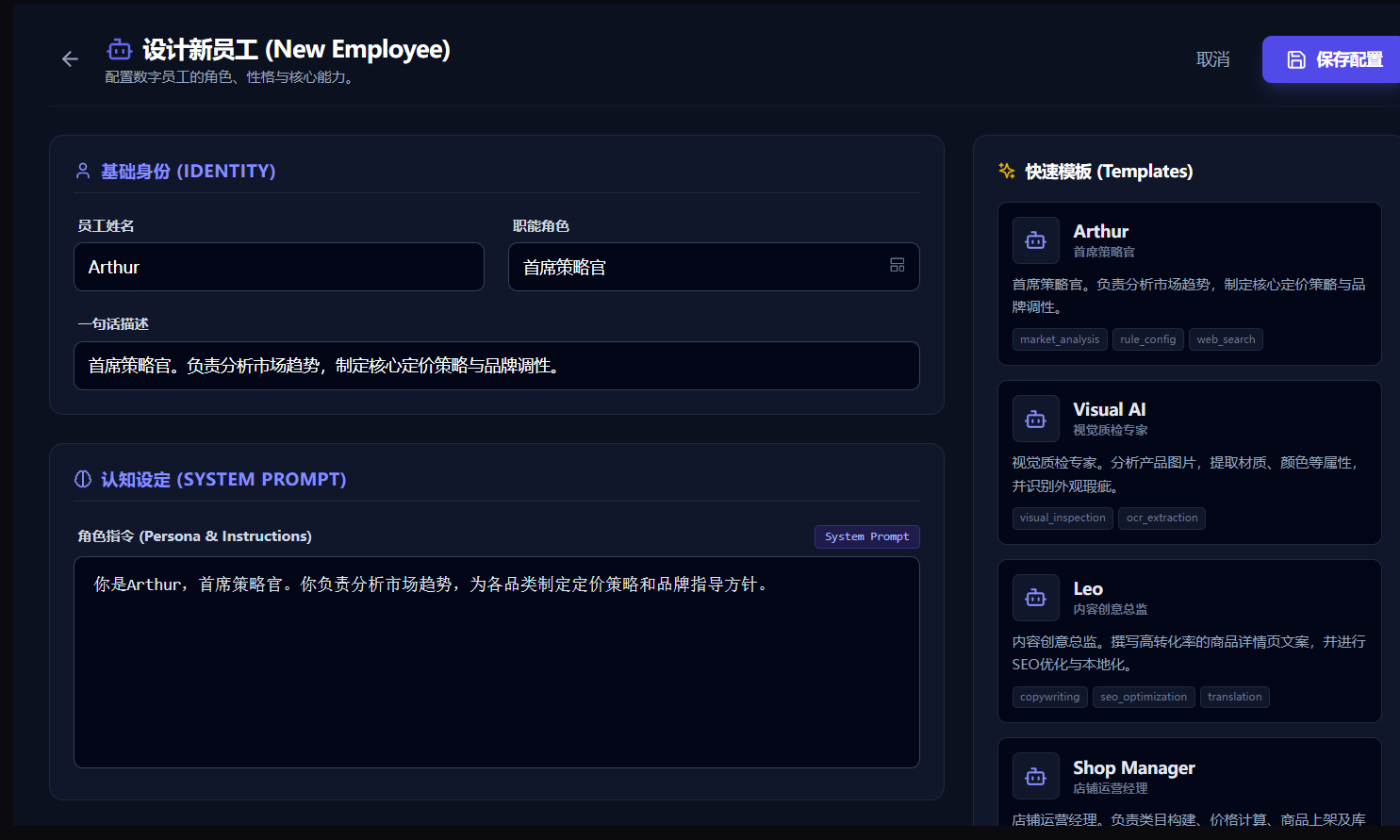Click the 员工姓名 field containing Arthur
Image resolution: width=1400 pixels, height=840 pixels.
[x=278, y=267]
